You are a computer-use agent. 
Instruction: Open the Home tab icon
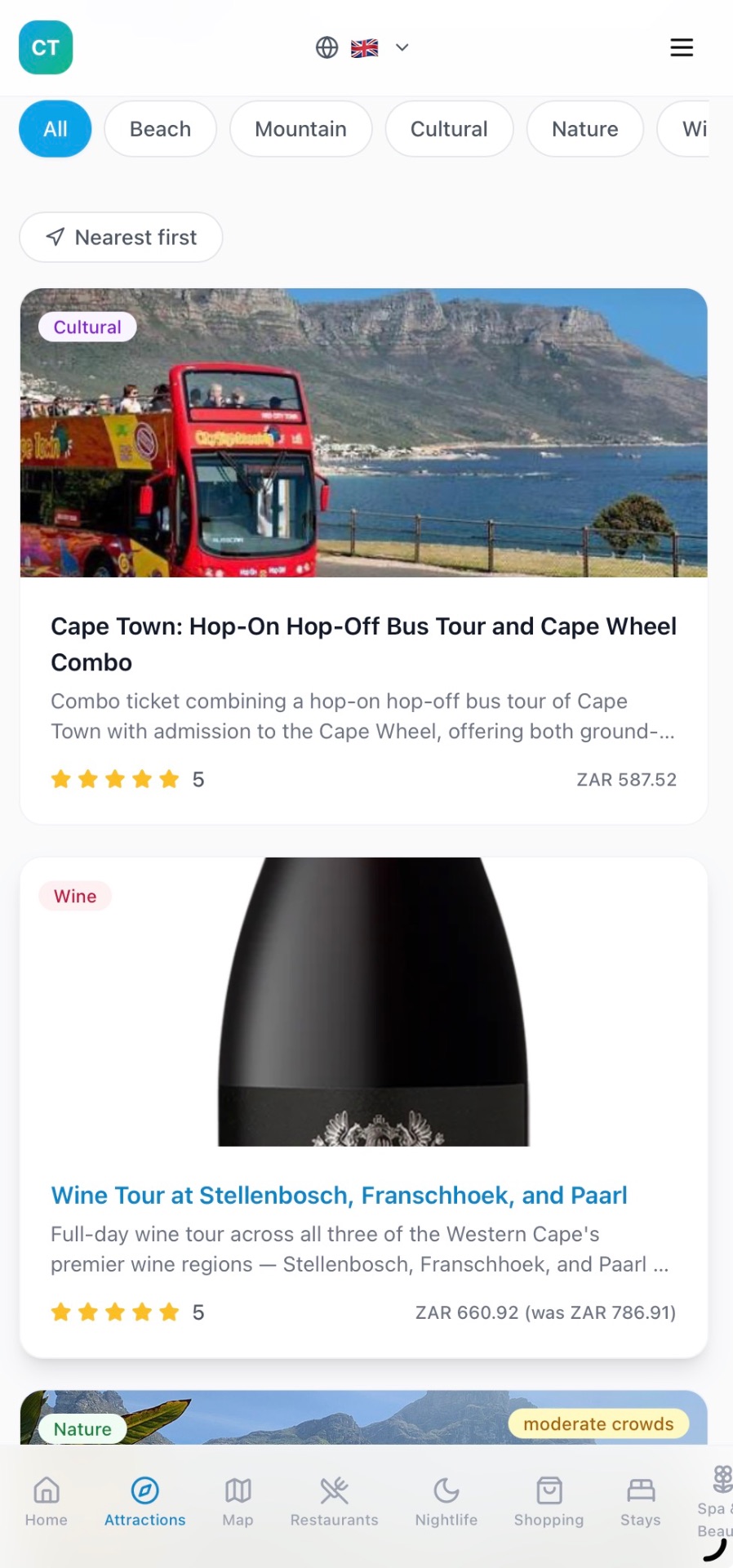47,1490
